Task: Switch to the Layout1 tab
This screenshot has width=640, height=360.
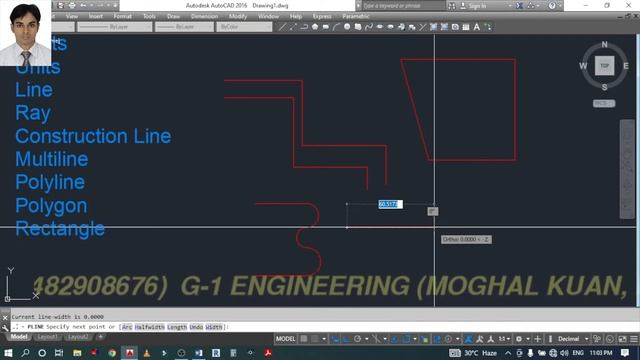Action: pyautogui.click(x=47, y=337)
